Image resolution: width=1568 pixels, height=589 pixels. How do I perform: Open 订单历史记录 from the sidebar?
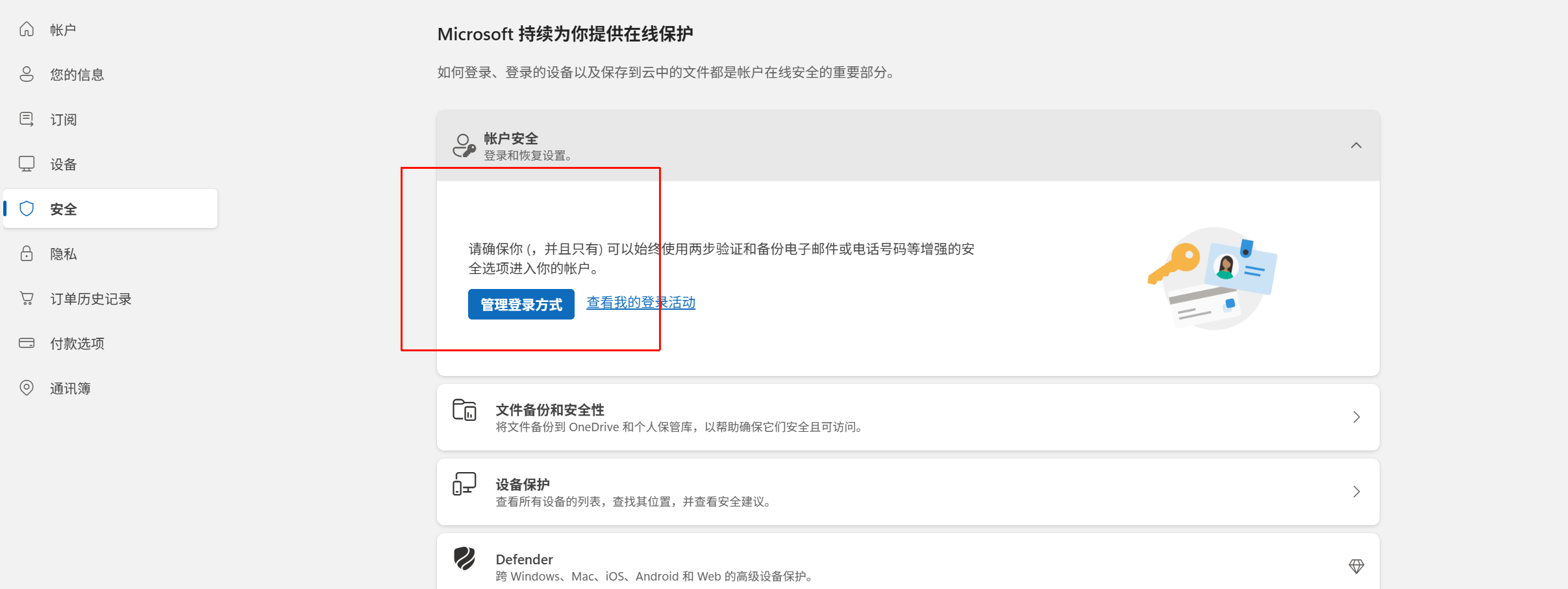point(110,298)
